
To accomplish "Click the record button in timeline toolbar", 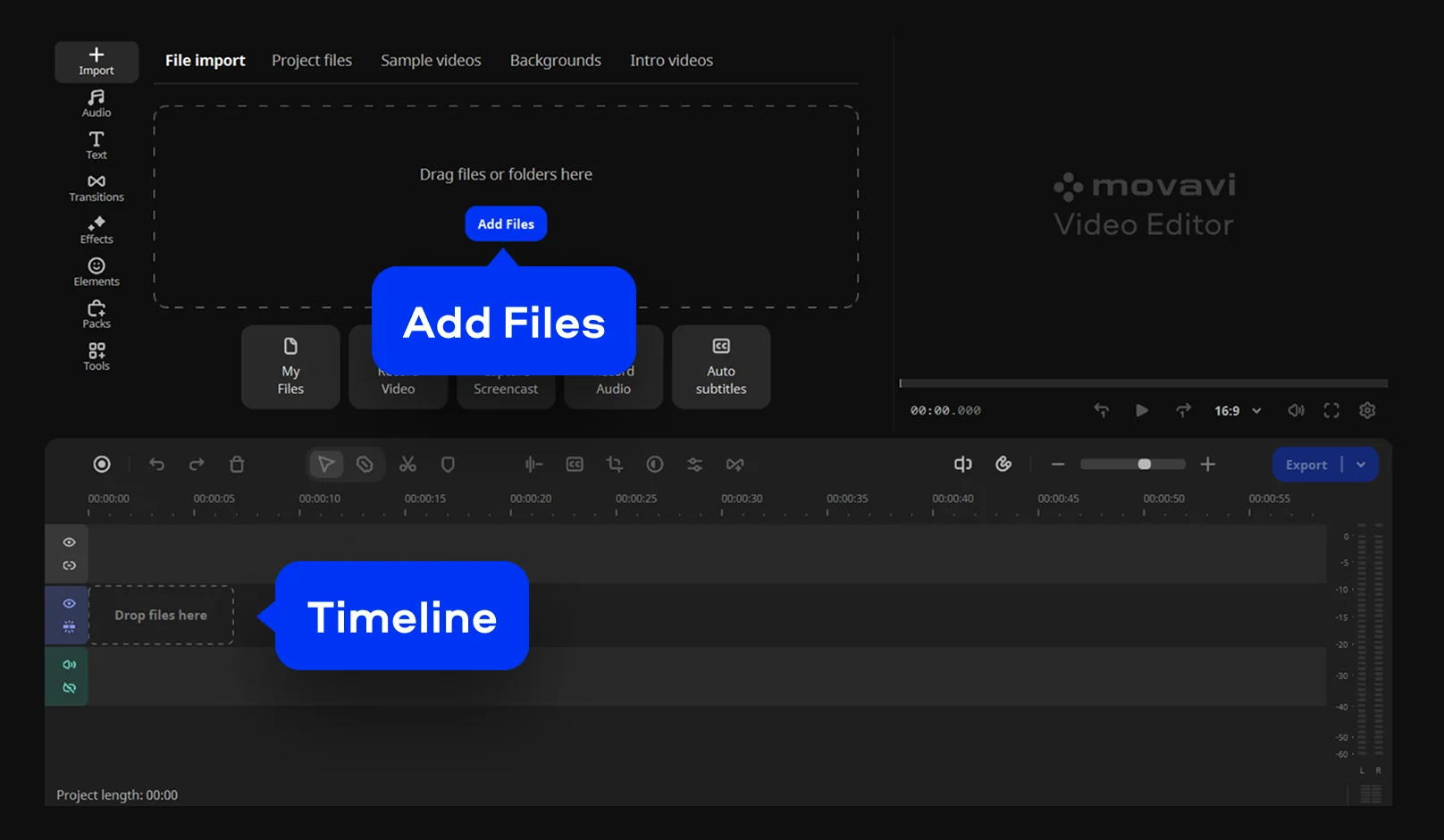I will click(102, 464).
